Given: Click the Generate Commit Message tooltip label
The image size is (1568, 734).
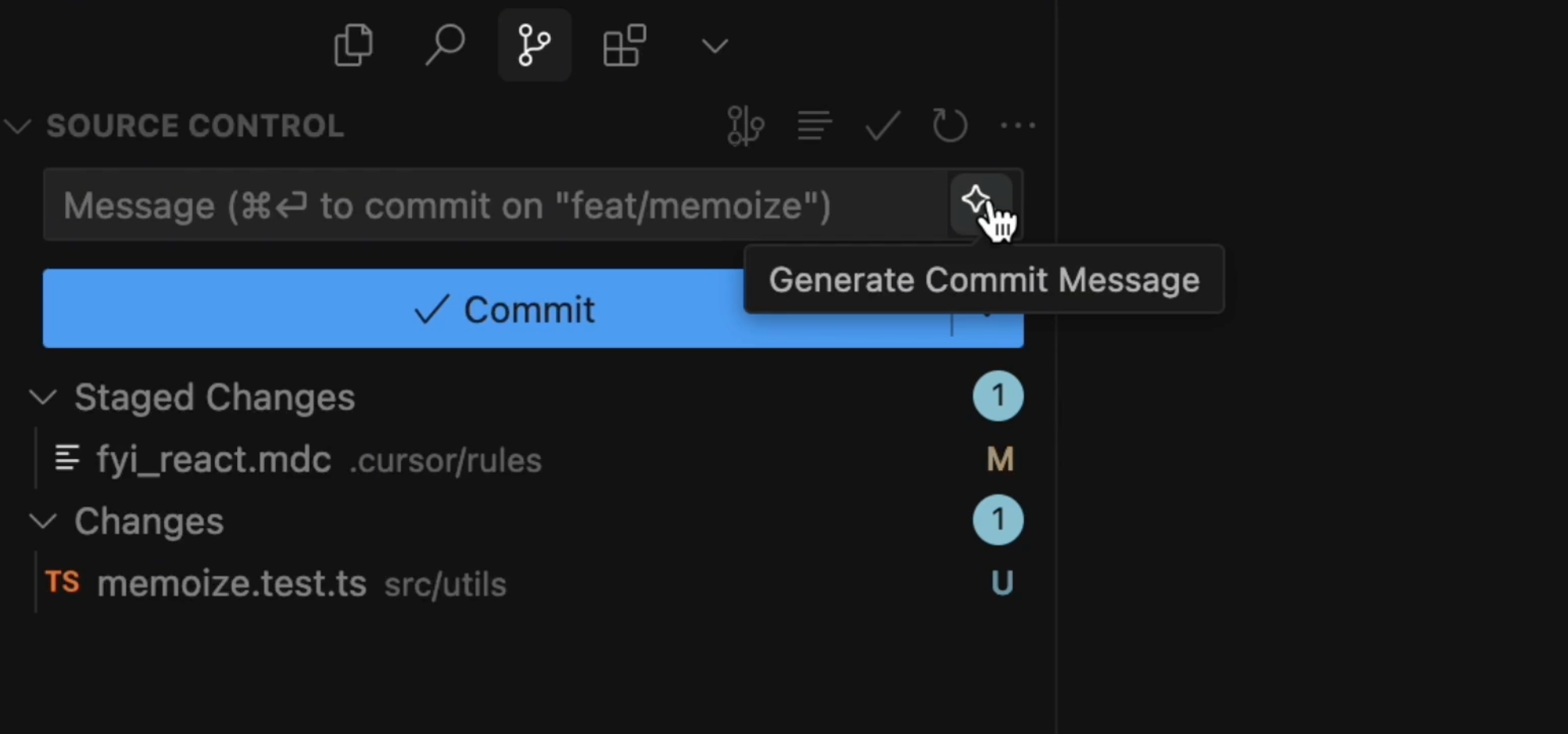Looking at the screenshot, I should point(985,279).
